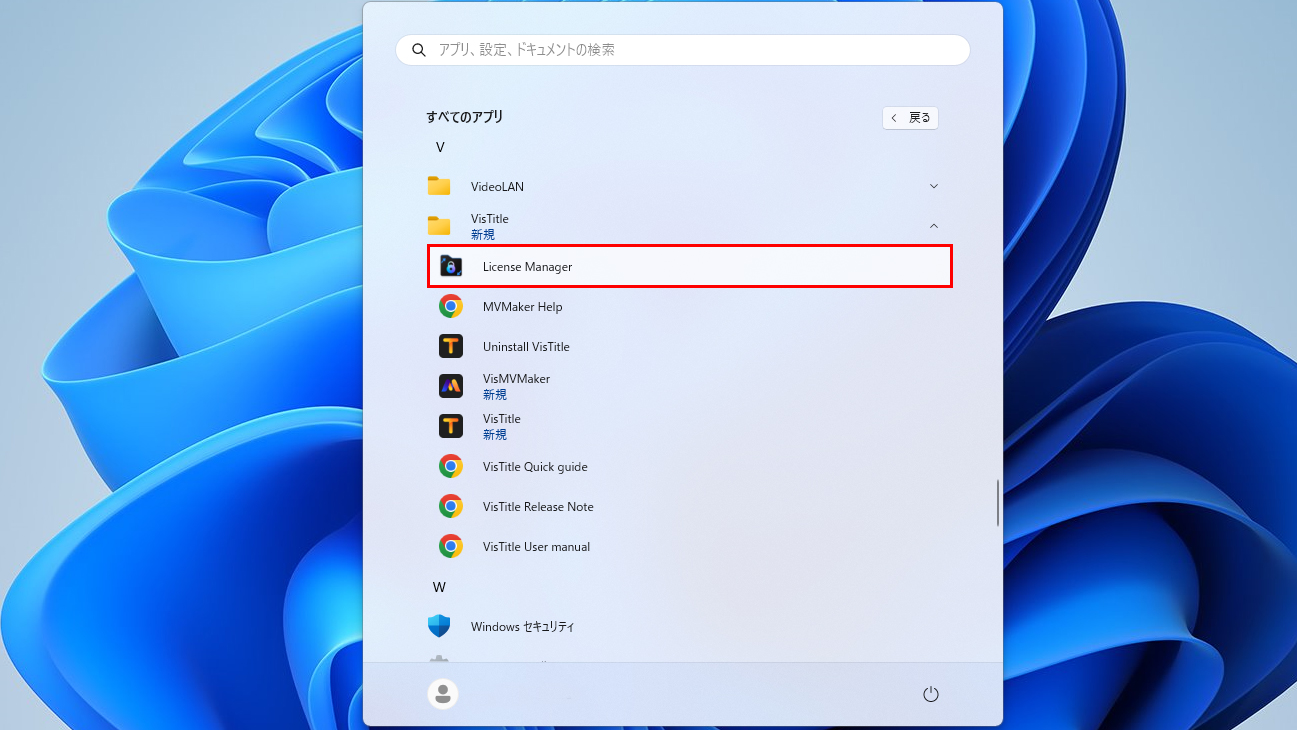
Task: Click the VisTitle app T icon
Action: click(x=451, y=426)
